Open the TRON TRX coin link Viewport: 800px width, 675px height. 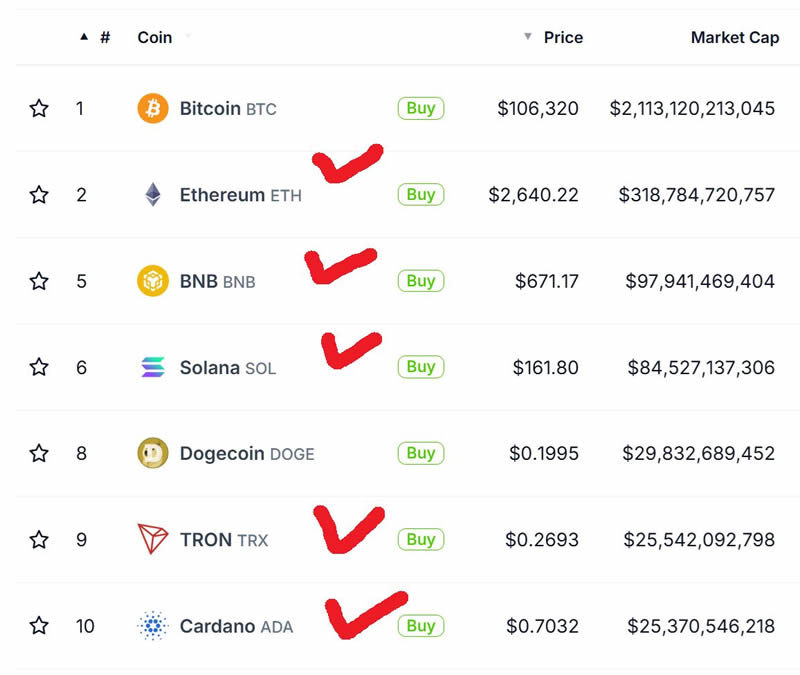coord(224,540)
